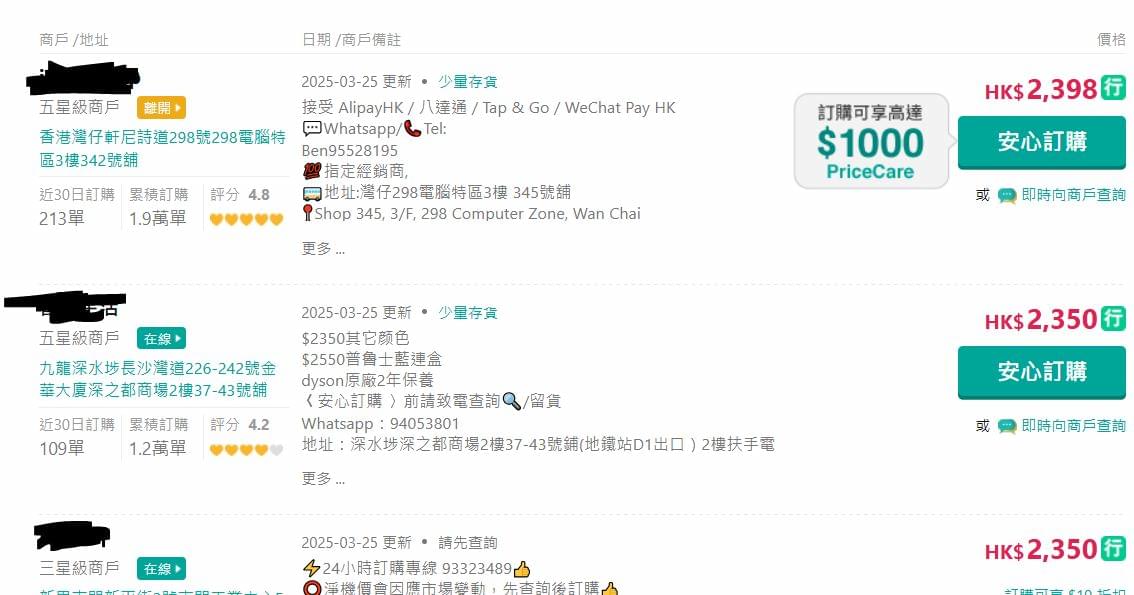Image resolution: width=1134 pixels, height=595 pixels.
Task: Click the orange 離開 status badge
Action: click(161, 108)
